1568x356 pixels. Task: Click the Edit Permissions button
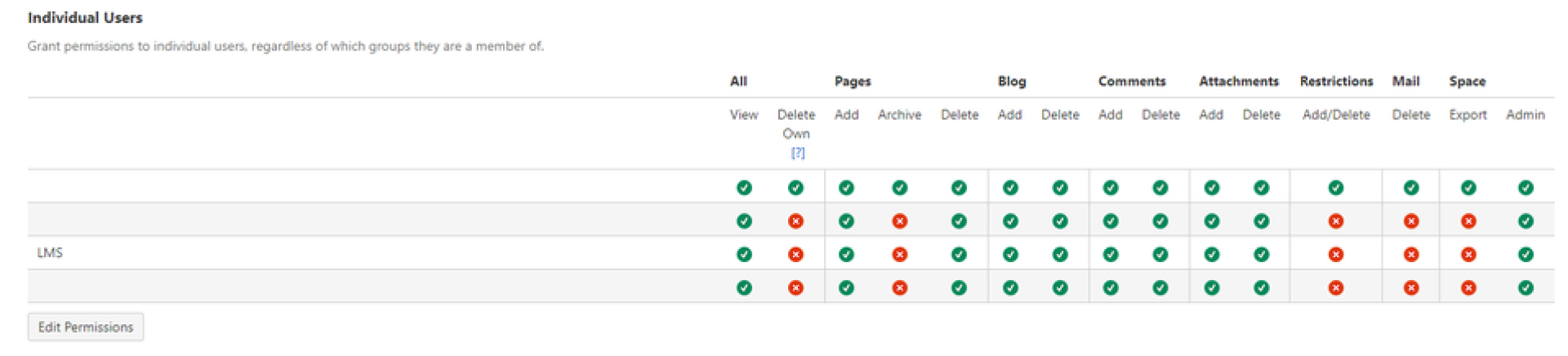point(86,327)
